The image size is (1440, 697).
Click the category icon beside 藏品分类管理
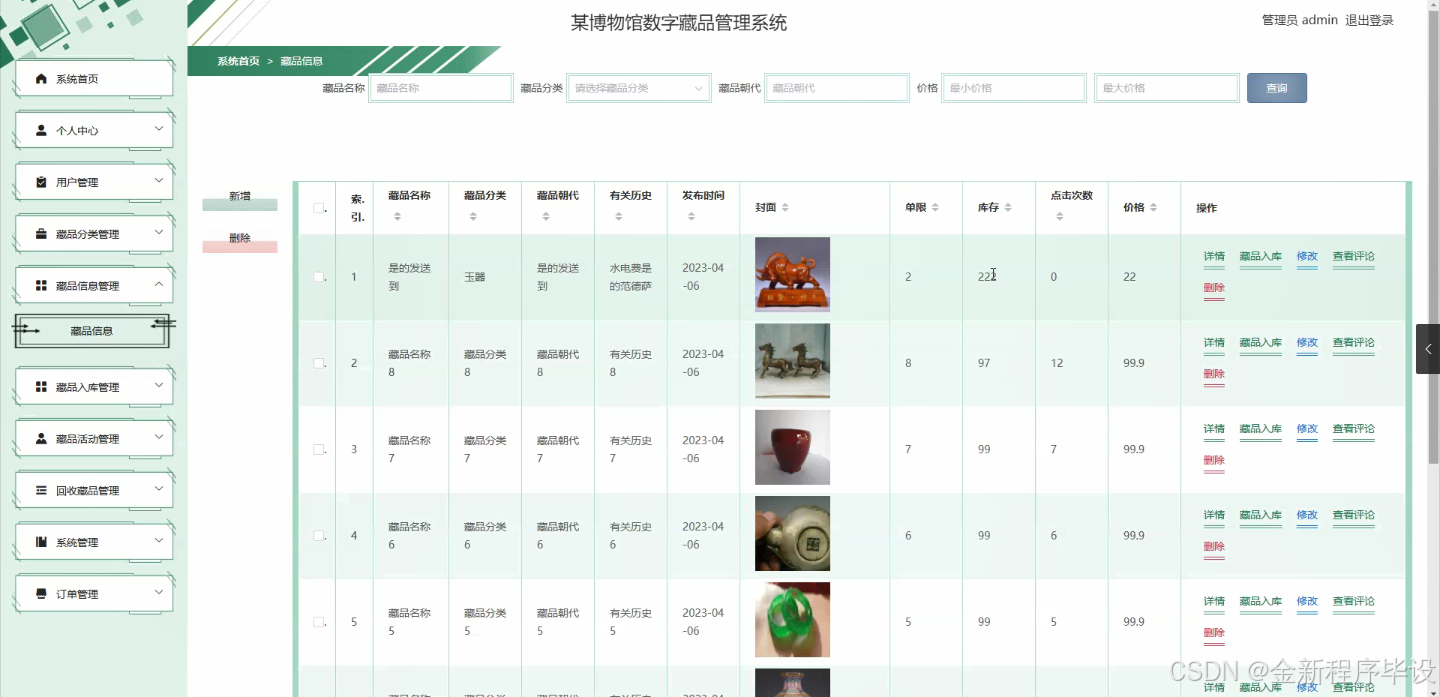pyautogui.click(x=39, y=233)
